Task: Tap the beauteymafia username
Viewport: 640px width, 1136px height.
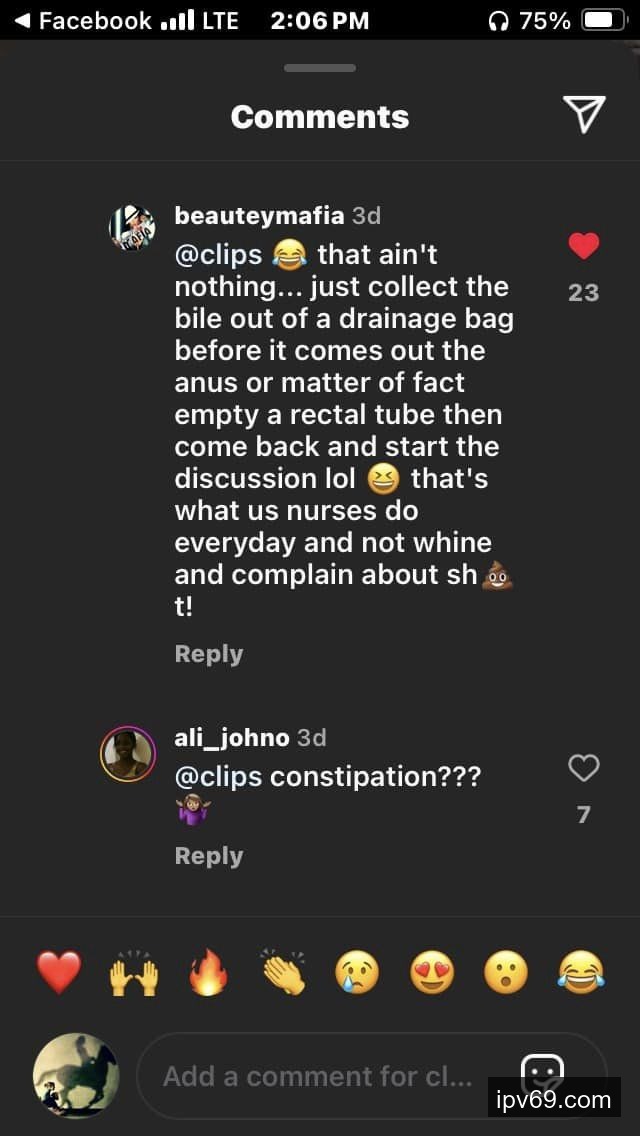Action: coord(259,215)
